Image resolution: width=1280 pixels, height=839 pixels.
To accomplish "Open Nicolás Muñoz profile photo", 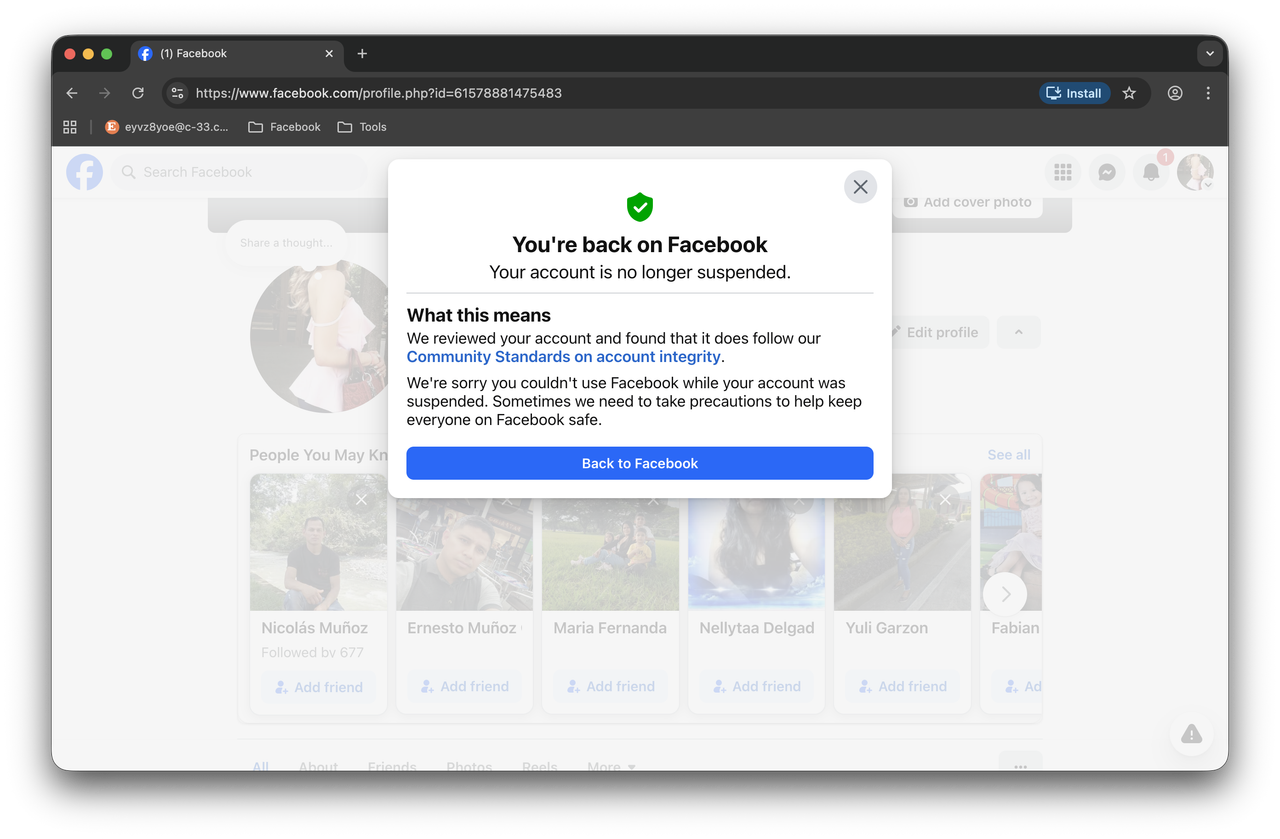I will 318,542.
